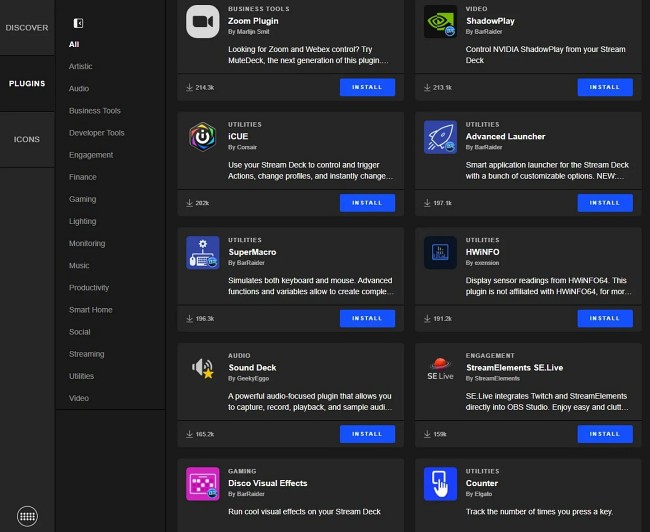This screenshot has width=650, height=532.
Task: Click download icon on Advanced Launcher card
Action: point(427,203)
